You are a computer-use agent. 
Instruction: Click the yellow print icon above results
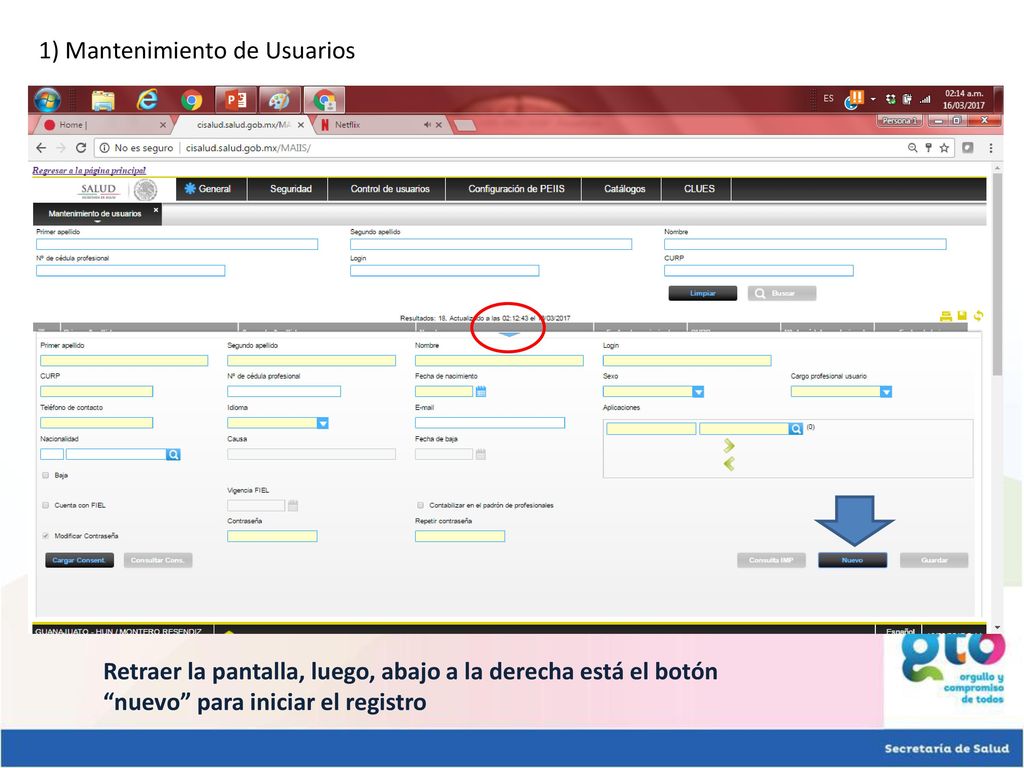[946, 316]
